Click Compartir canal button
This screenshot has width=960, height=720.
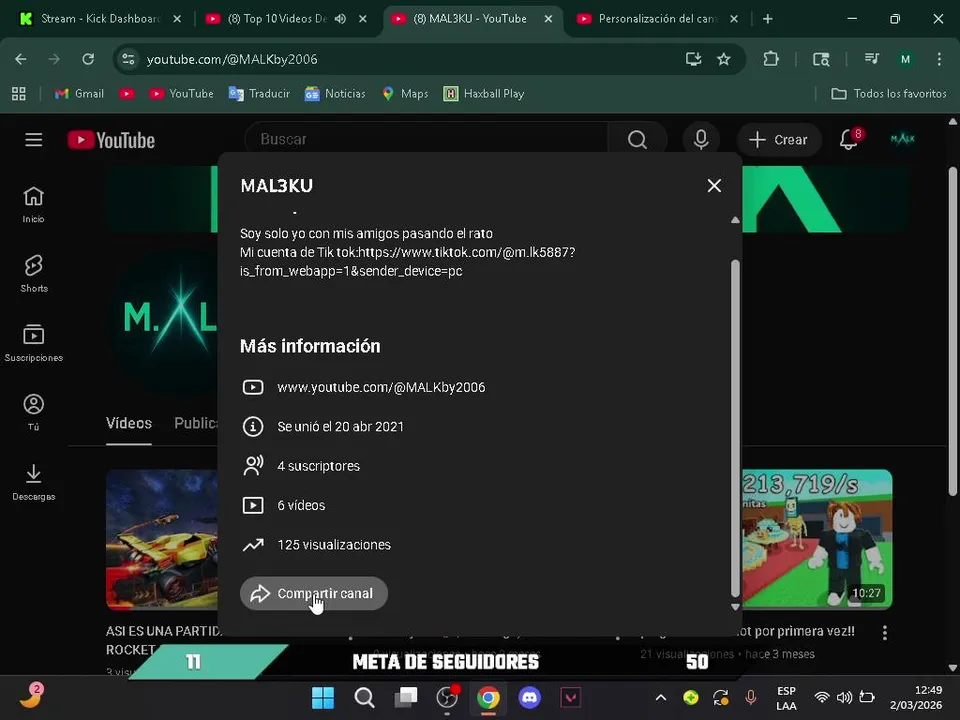pos(314,593)
